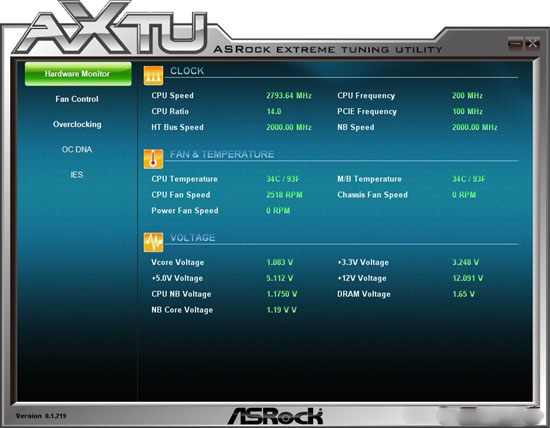Viewport: 550px width, 428px height.
Task: Select the CLOCK section heading
Action: pos(187,71)
